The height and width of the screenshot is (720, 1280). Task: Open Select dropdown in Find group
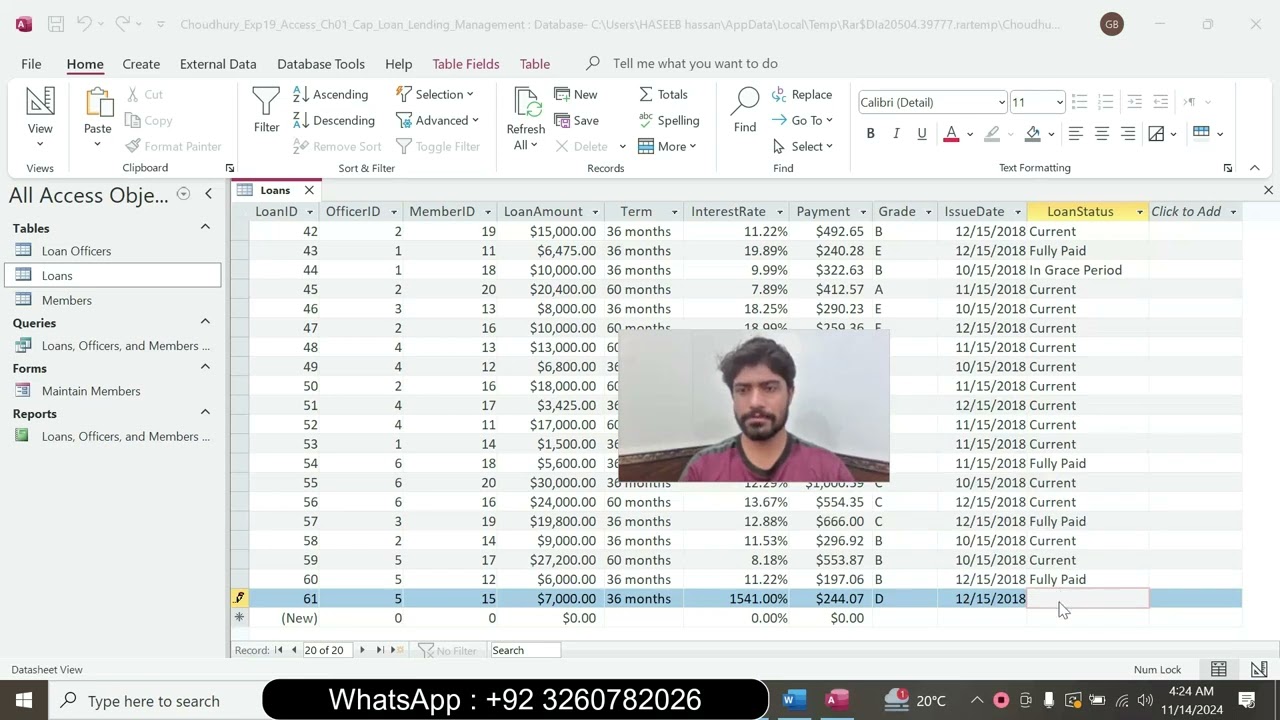[803, 146]
